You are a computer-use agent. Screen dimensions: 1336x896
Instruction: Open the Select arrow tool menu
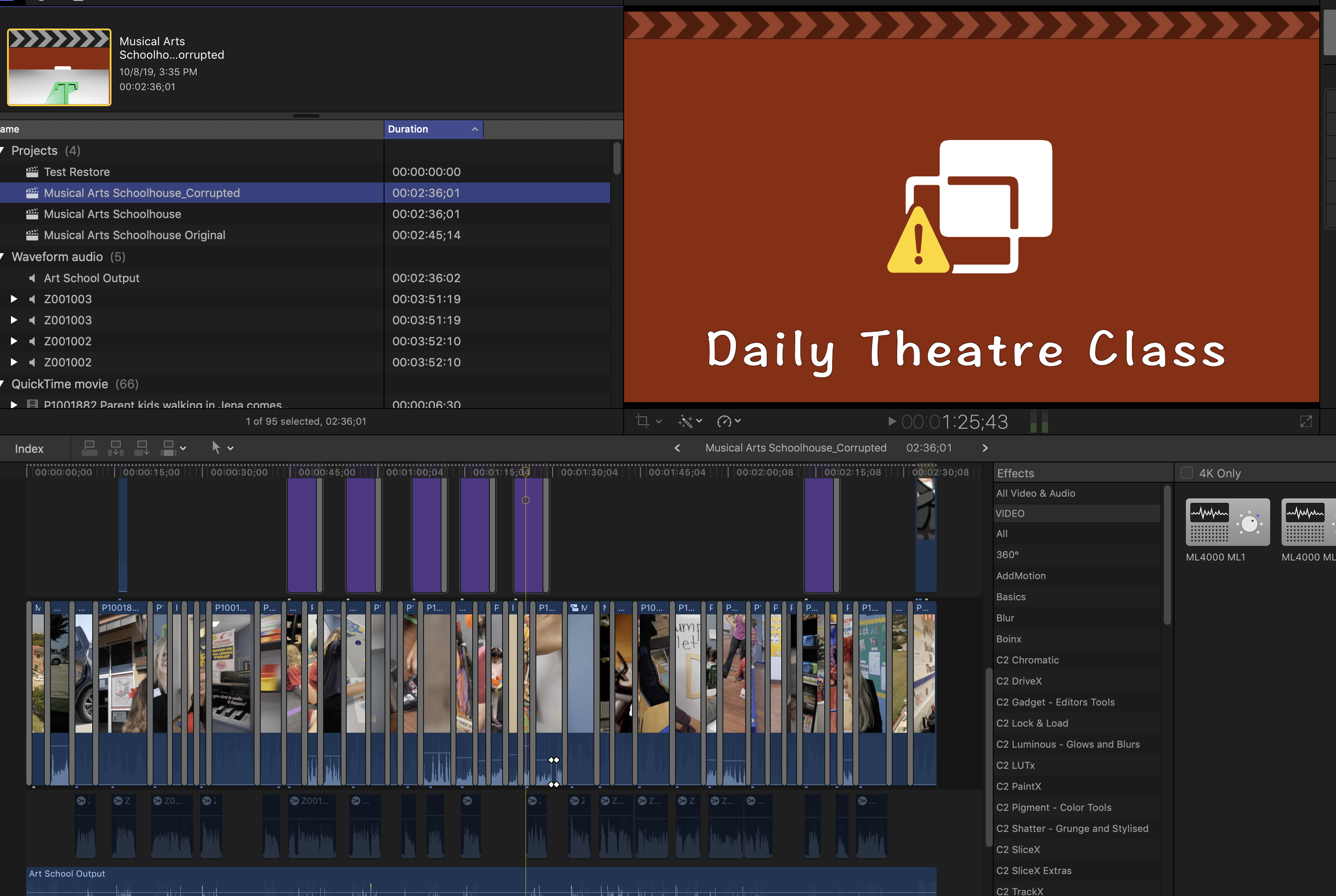pos(230,448)
